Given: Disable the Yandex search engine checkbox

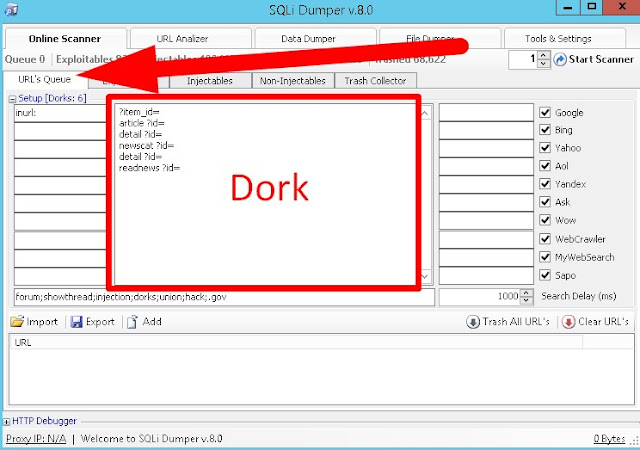Looking at the screenshot, I should (545, 183).
